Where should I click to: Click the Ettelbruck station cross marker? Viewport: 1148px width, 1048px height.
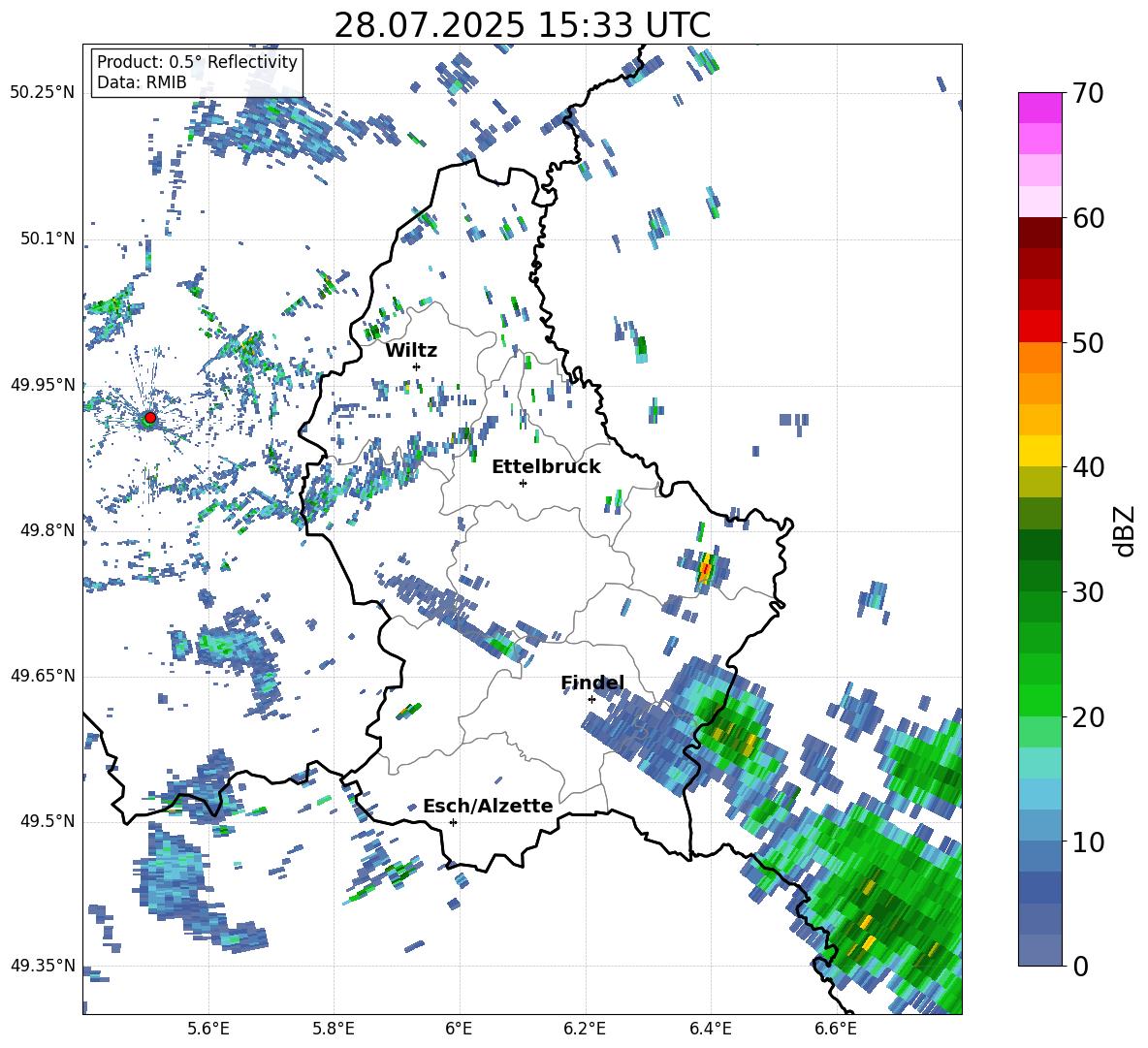523,483
